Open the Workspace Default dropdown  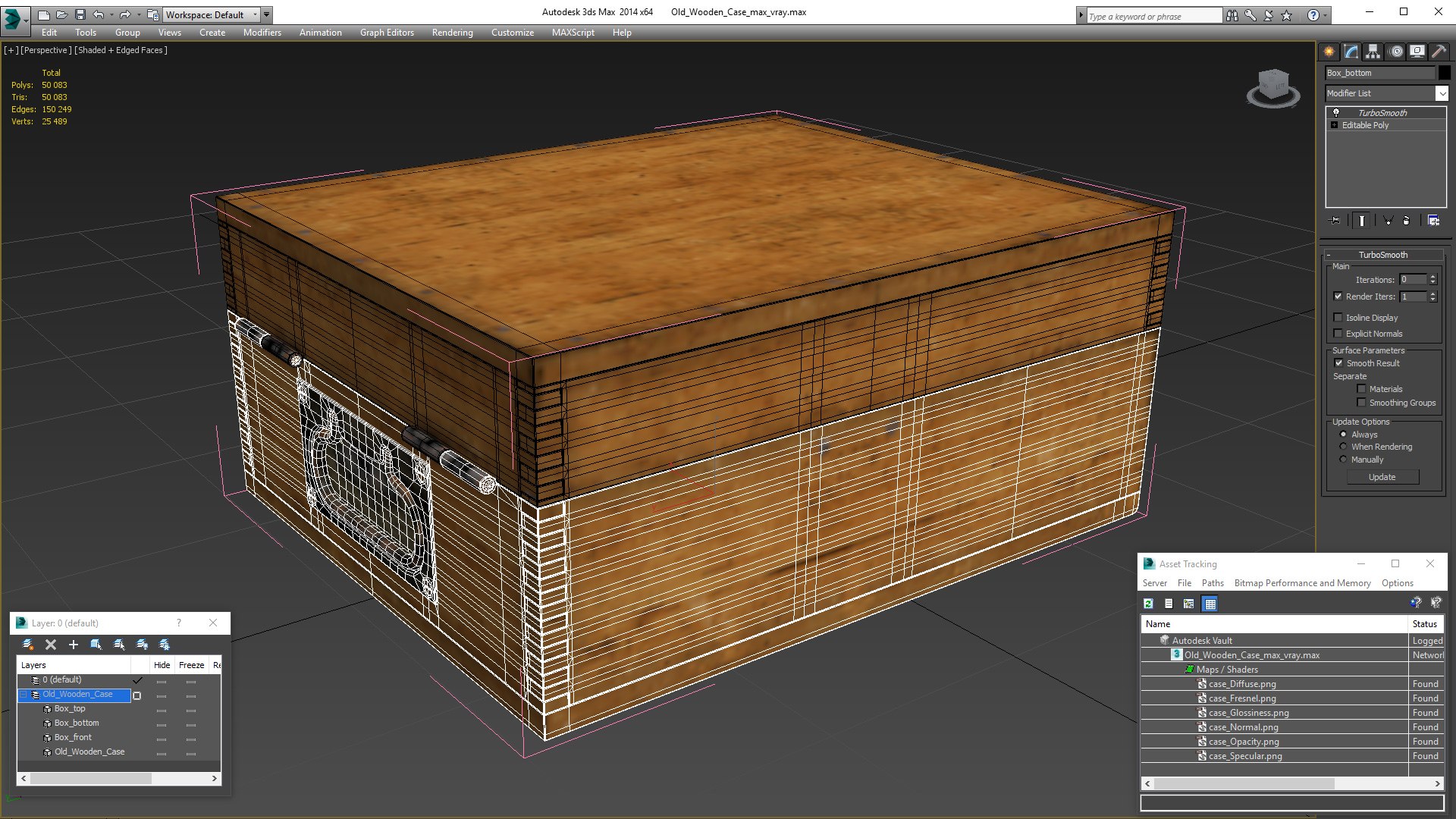[x=212, y=14]
